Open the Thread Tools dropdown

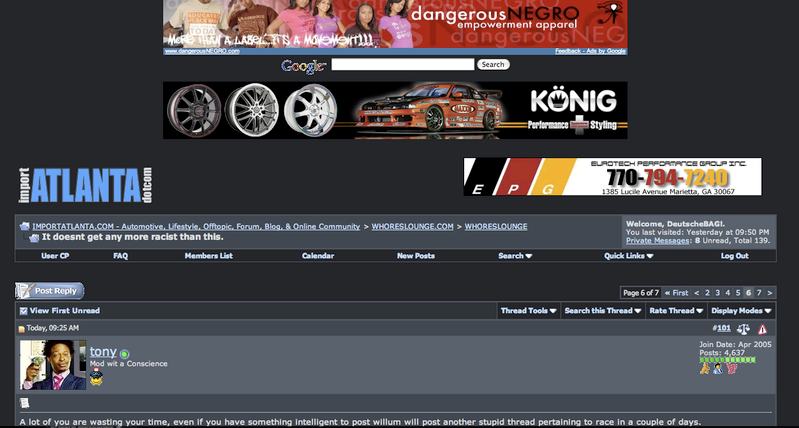[528, 311]
